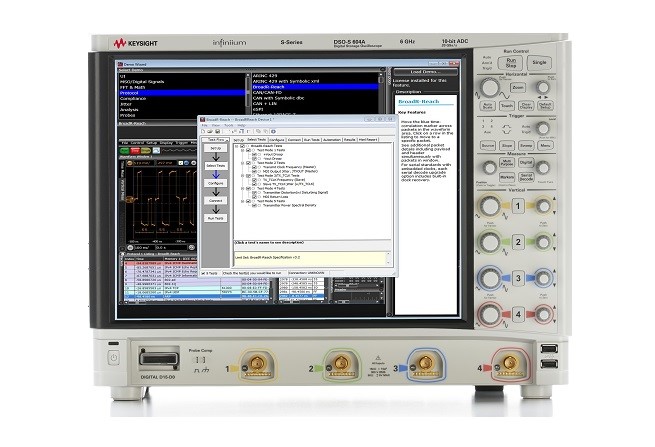This screenshot has width=655, height=447.
Task: Toggle Transmit Clock Frequency (Master) checkbox
Action: pyautogui.click(x=254, y=167)
